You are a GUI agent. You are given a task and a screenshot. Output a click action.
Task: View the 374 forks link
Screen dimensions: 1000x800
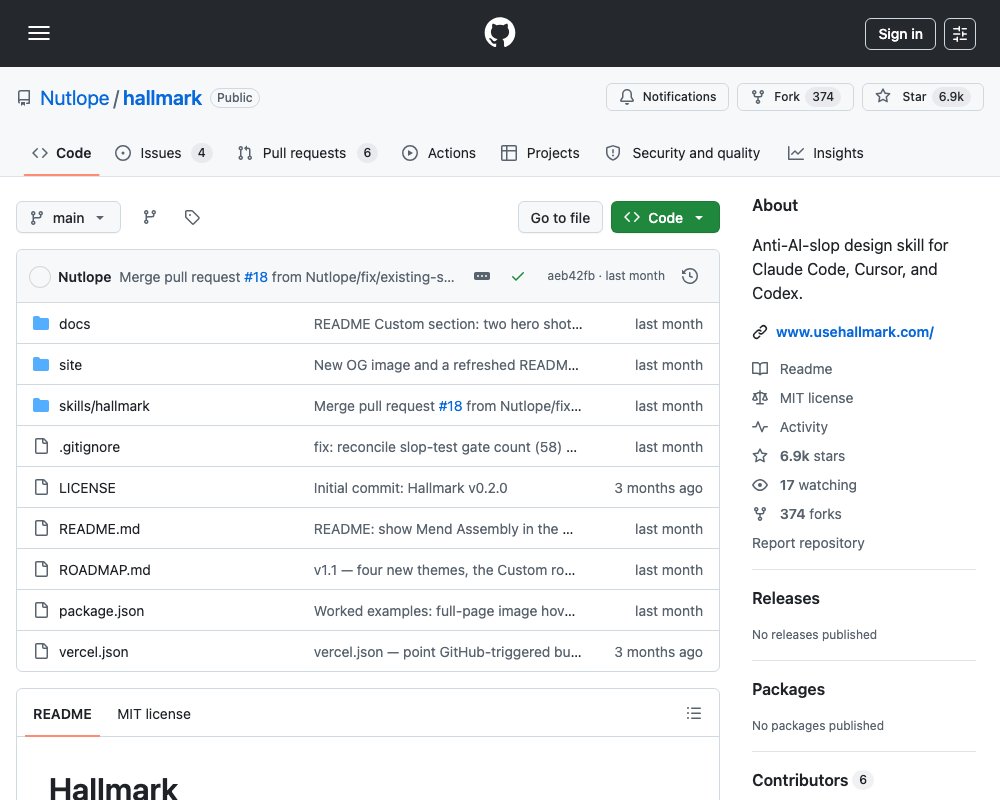pos(797,514)
